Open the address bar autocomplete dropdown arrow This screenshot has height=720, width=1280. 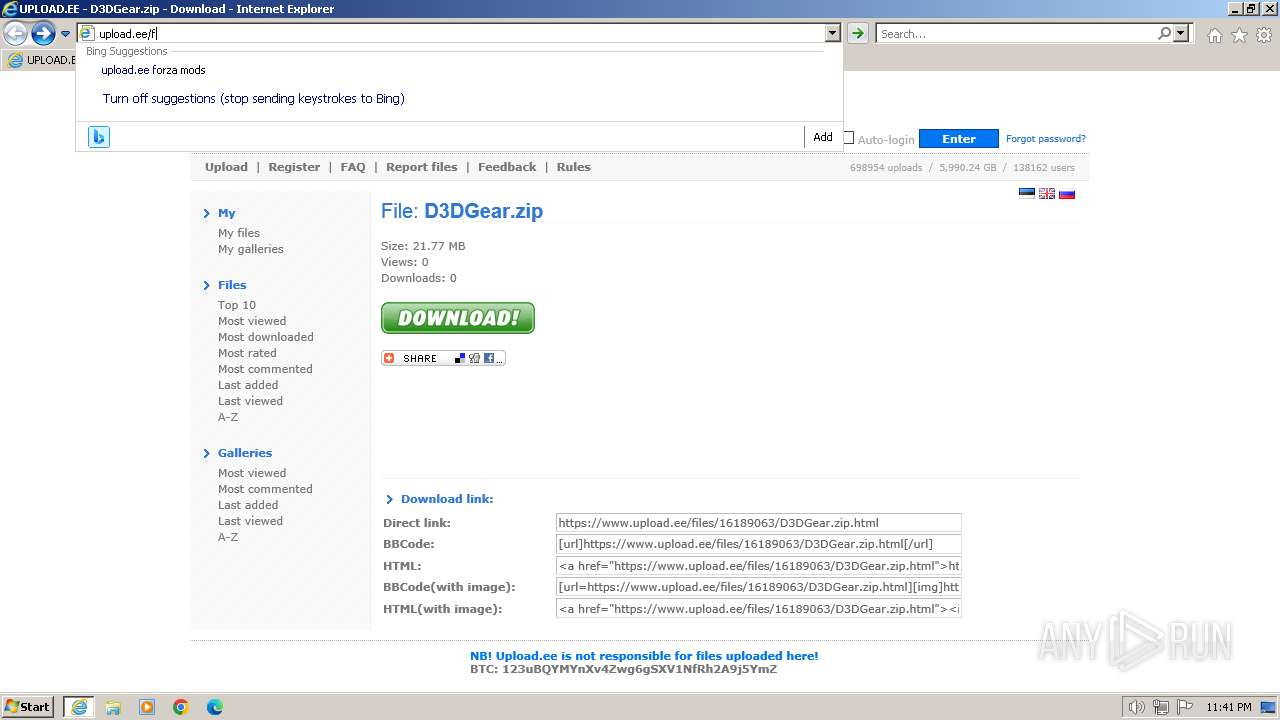click(x=832, y=33)
